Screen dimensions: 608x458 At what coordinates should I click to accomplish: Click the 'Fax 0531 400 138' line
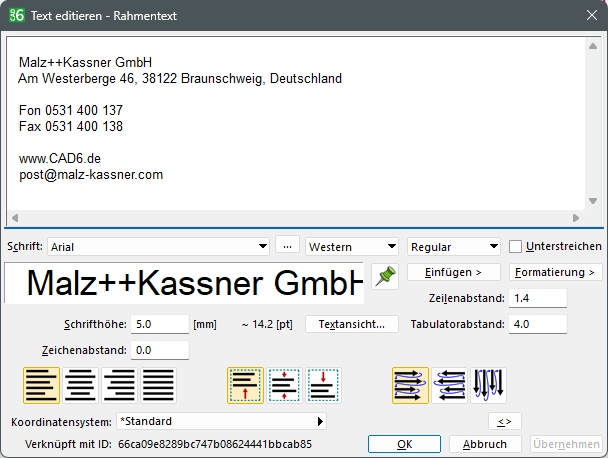(x=71, y=126)
